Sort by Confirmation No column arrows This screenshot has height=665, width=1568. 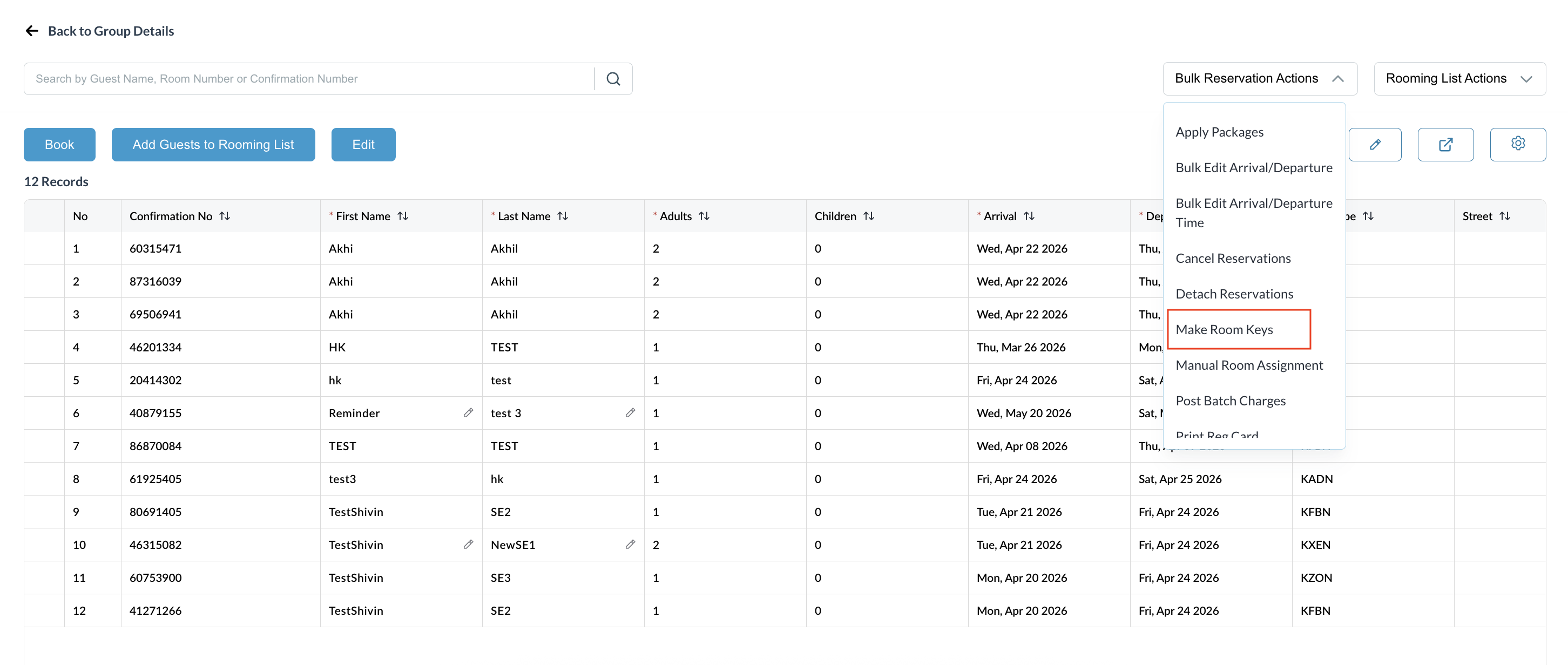pos(225,216)
